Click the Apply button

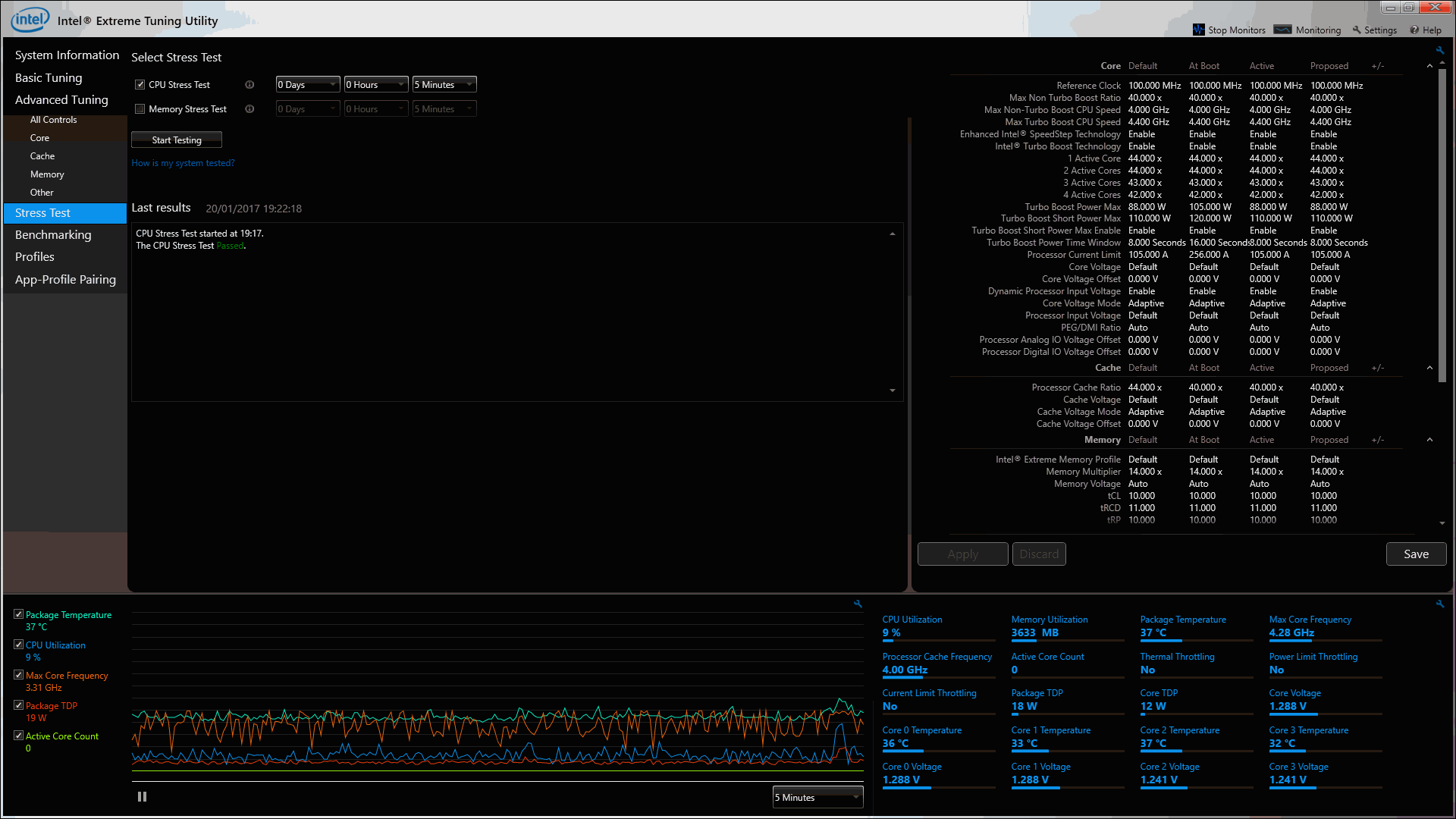click(962, 554)
